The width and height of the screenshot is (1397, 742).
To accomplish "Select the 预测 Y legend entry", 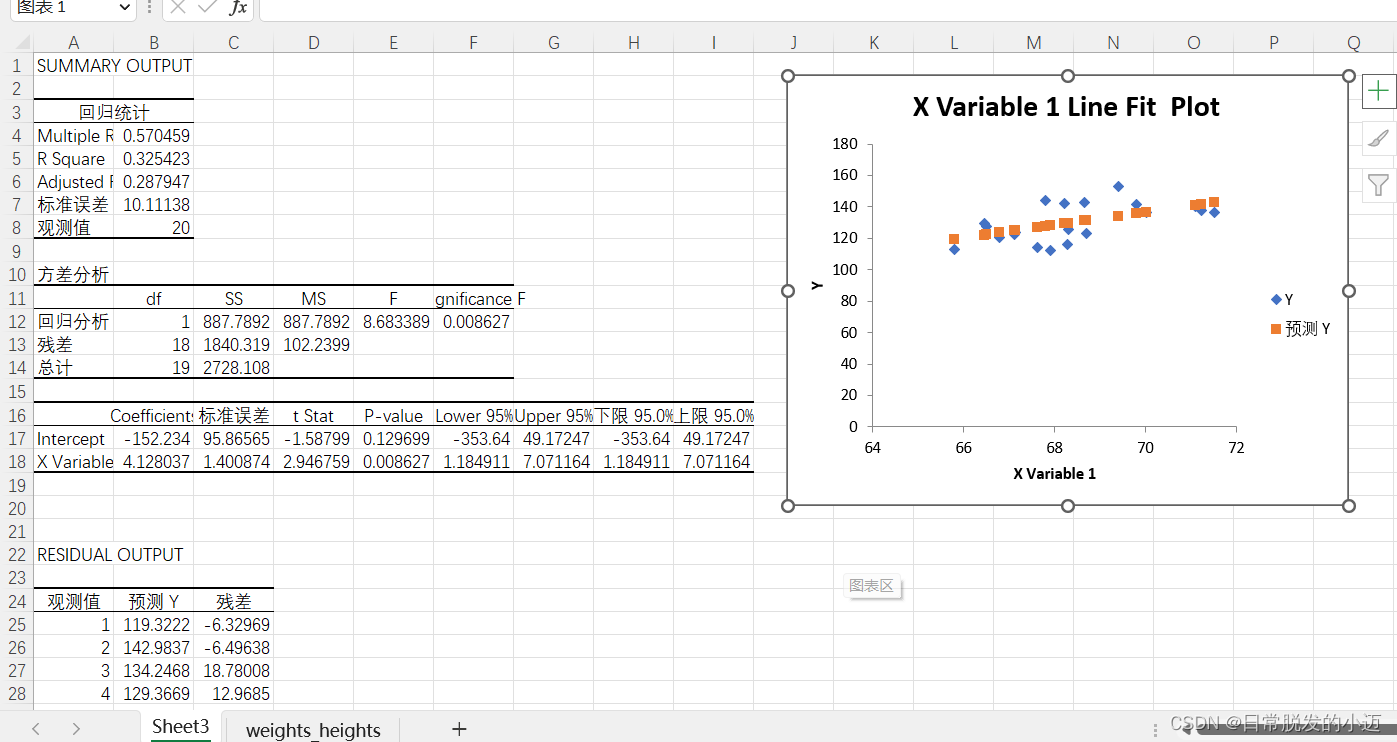I will [1300, 328].
